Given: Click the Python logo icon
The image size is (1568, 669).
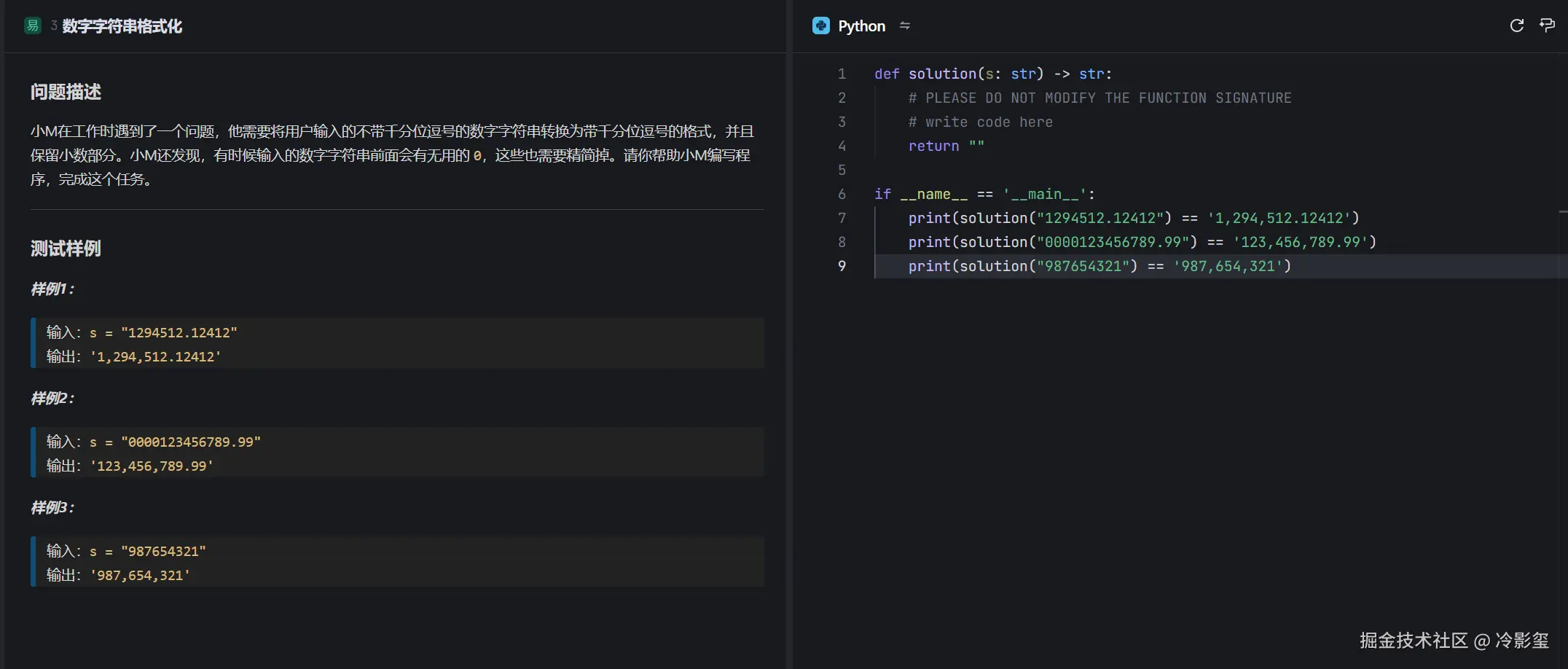Looking at the screenshot, I should (x=820, y=26).
